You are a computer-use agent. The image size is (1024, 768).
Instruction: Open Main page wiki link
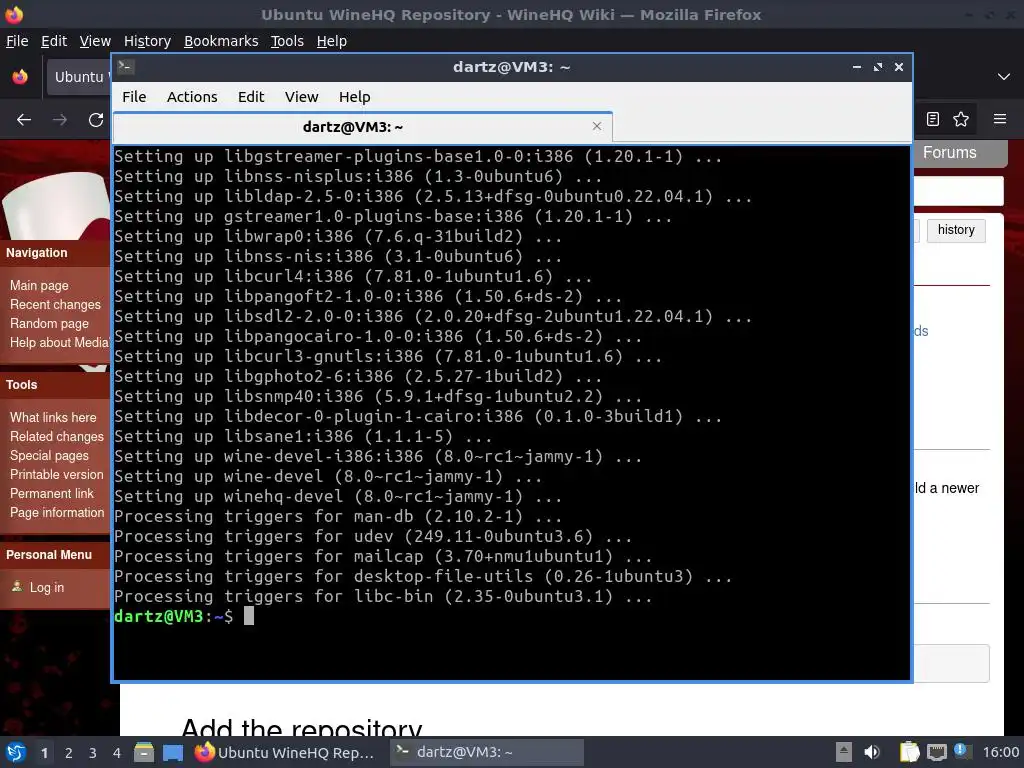click(x=39, y=285)
